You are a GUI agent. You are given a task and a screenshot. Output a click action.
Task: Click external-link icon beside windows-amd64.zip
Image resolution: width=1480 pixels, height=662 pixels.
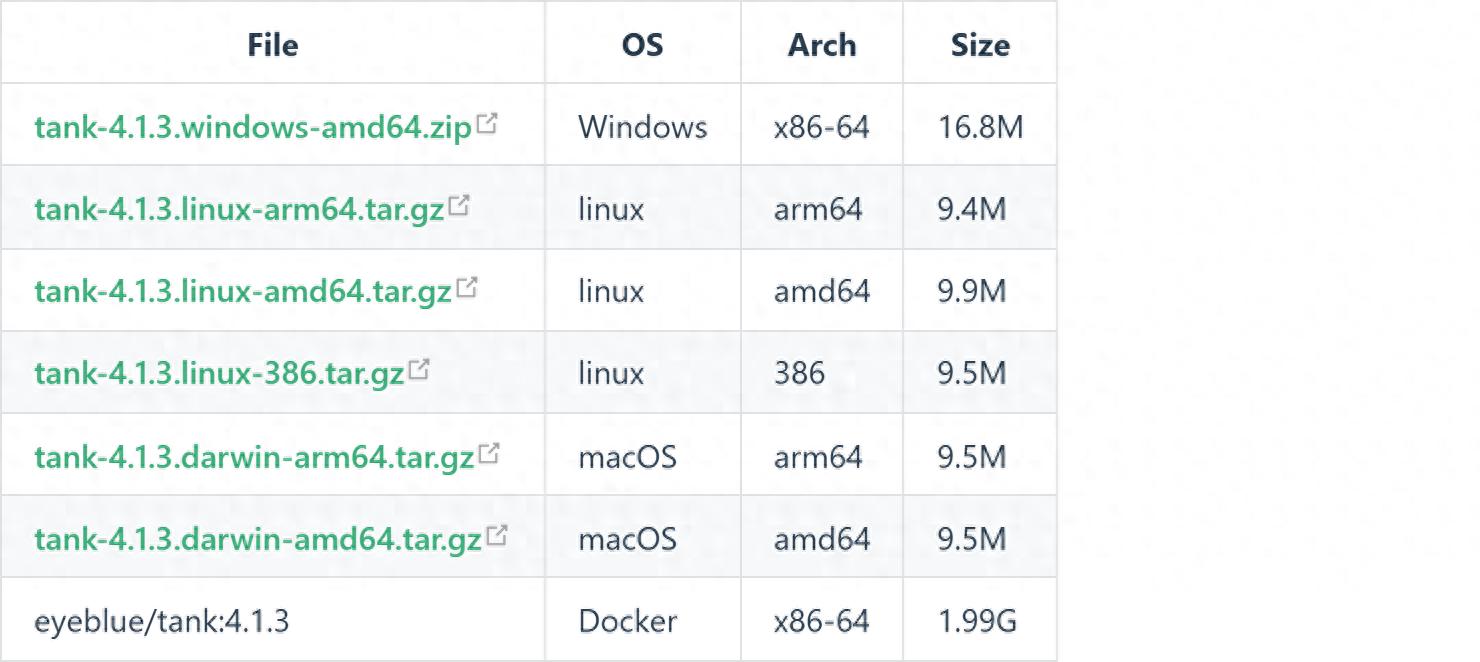click(487, 124)
